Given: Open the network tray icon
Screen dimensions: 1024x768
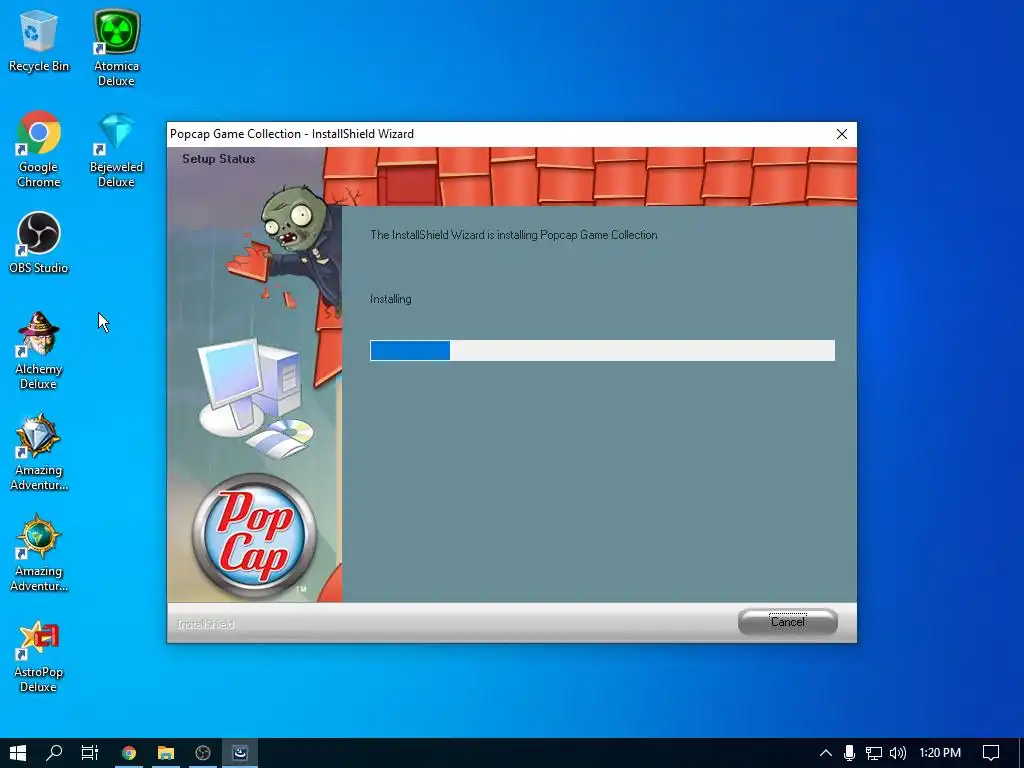Looking at the screenshot, I should (x=874, y=753).
